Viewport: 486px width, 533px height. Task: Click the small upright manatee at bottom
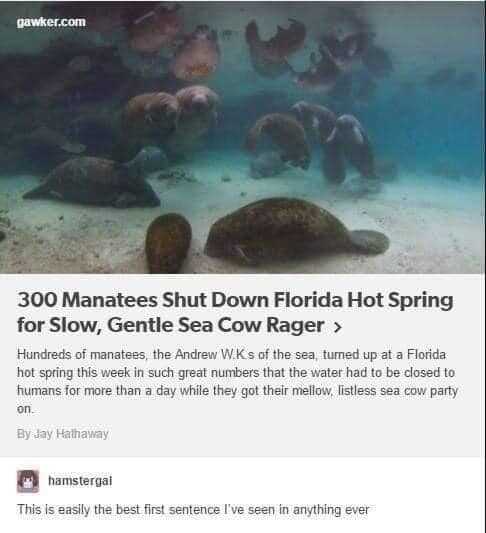(x=168, y=242)
